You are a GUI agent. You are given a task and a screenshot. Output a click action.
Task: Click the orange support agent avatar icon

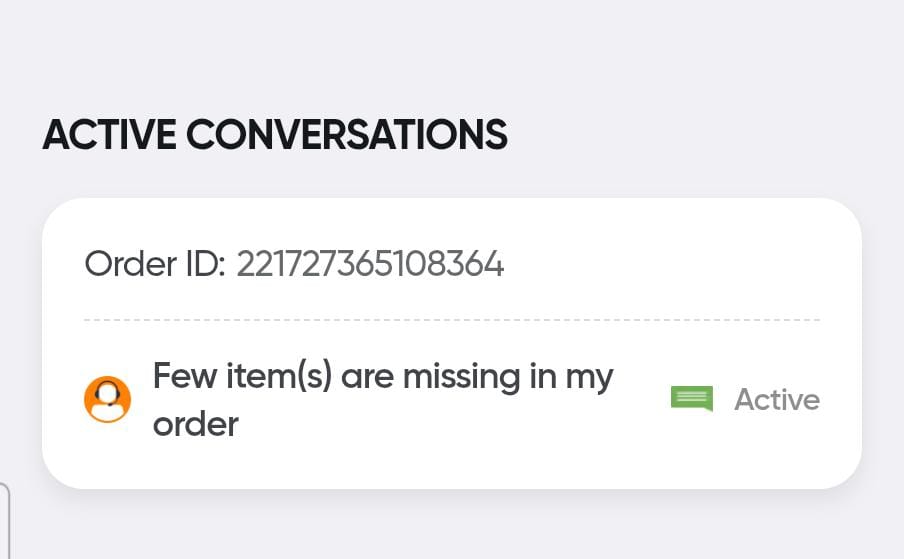(x=107, y=400)
